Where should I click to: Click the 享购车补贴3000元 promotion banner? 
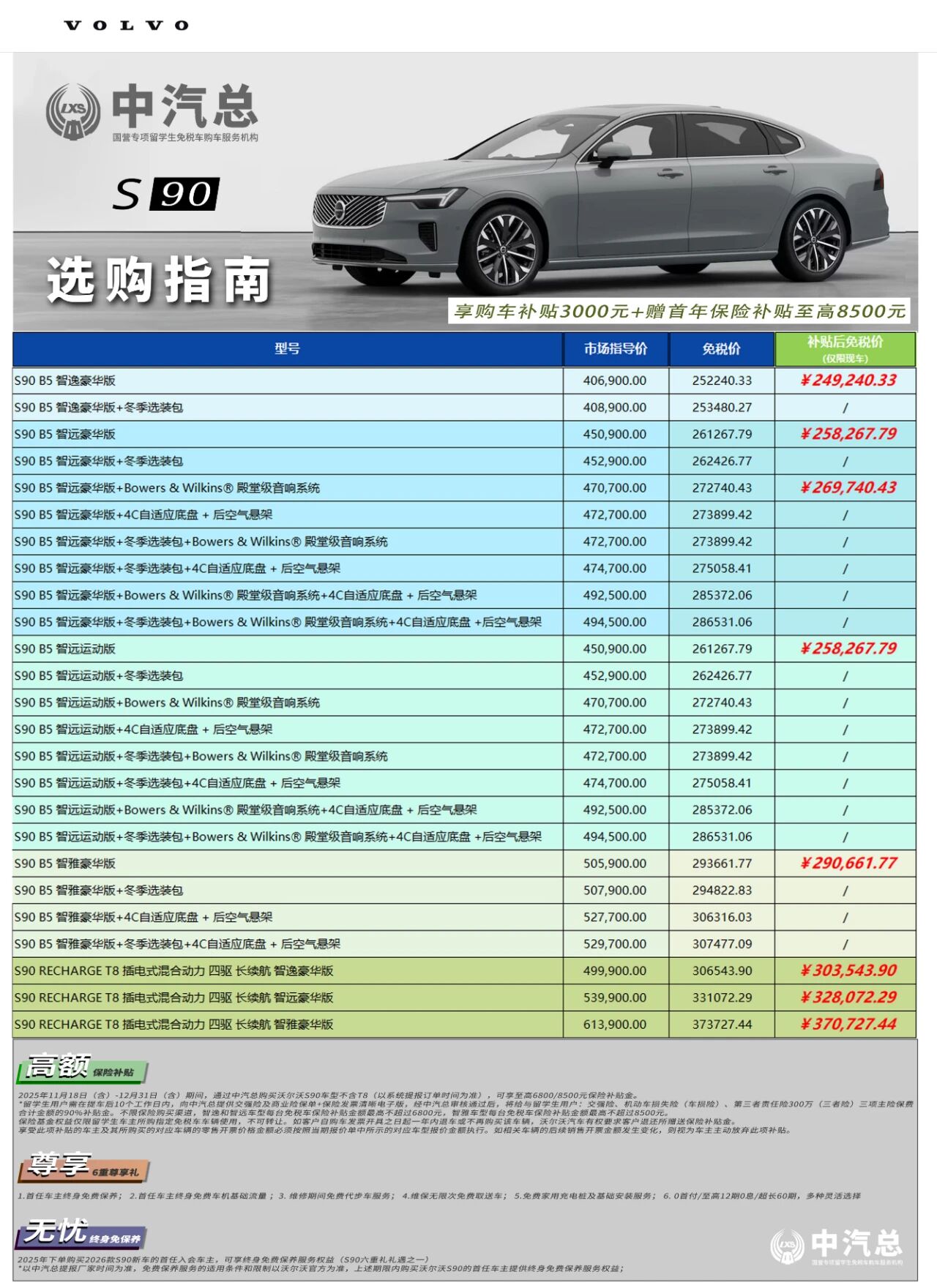click(x=679, y=311)
